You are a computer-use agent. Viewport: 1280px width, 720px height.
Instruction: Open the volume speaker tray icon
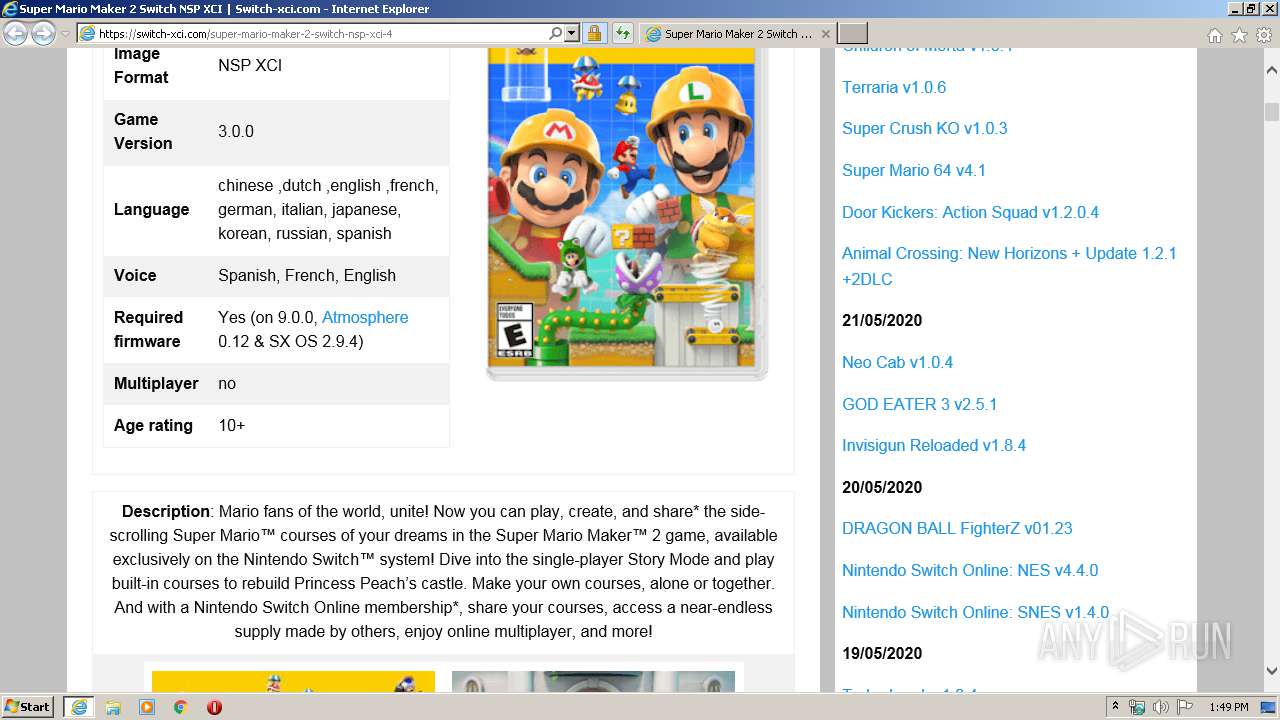[1161, 707]
